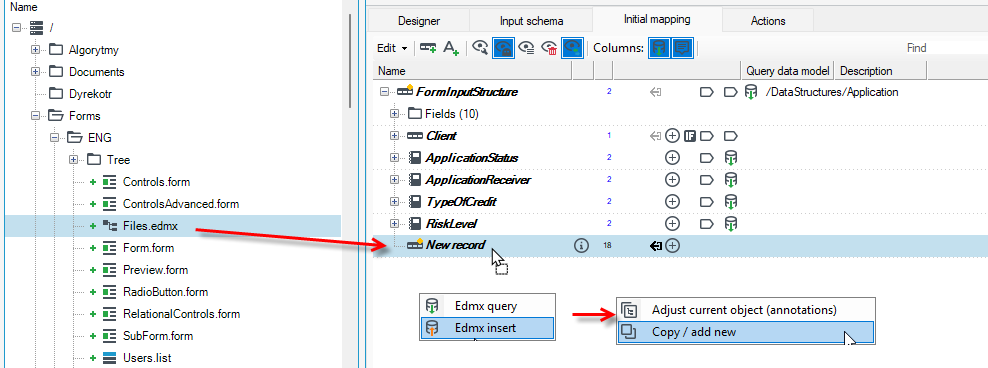Image resolution: width=988 pixels, height=368 pixels.
Task: Click the eye with list lines icon
Action: point(527,48)
